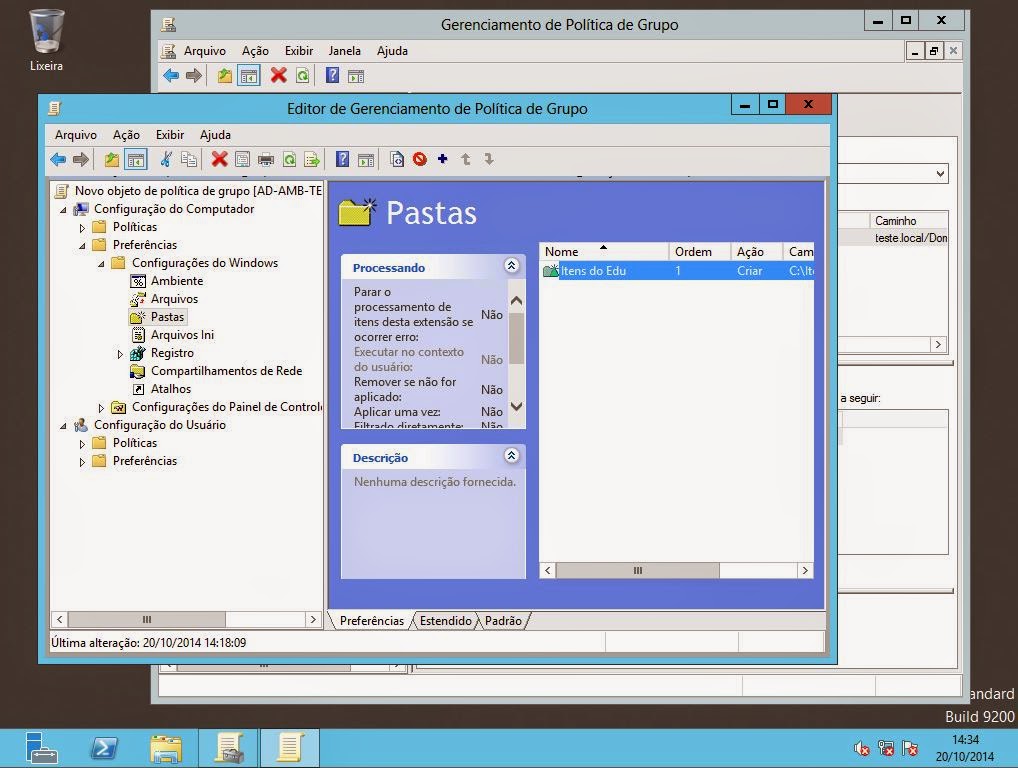The image size is (1018, 768).
Task: Select the Cut scissors icon
Action: click(x=166, y=159)
